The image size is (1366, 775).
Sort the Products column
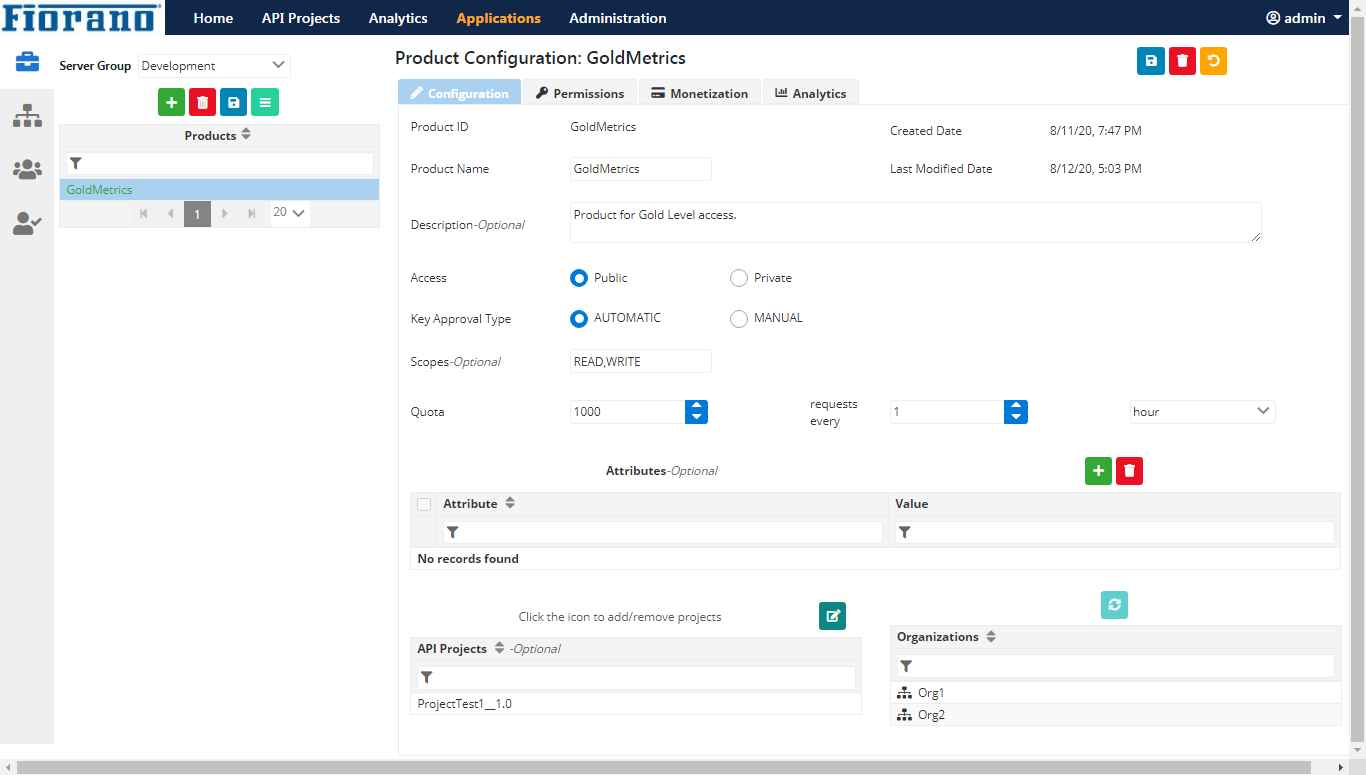point(246,135)
